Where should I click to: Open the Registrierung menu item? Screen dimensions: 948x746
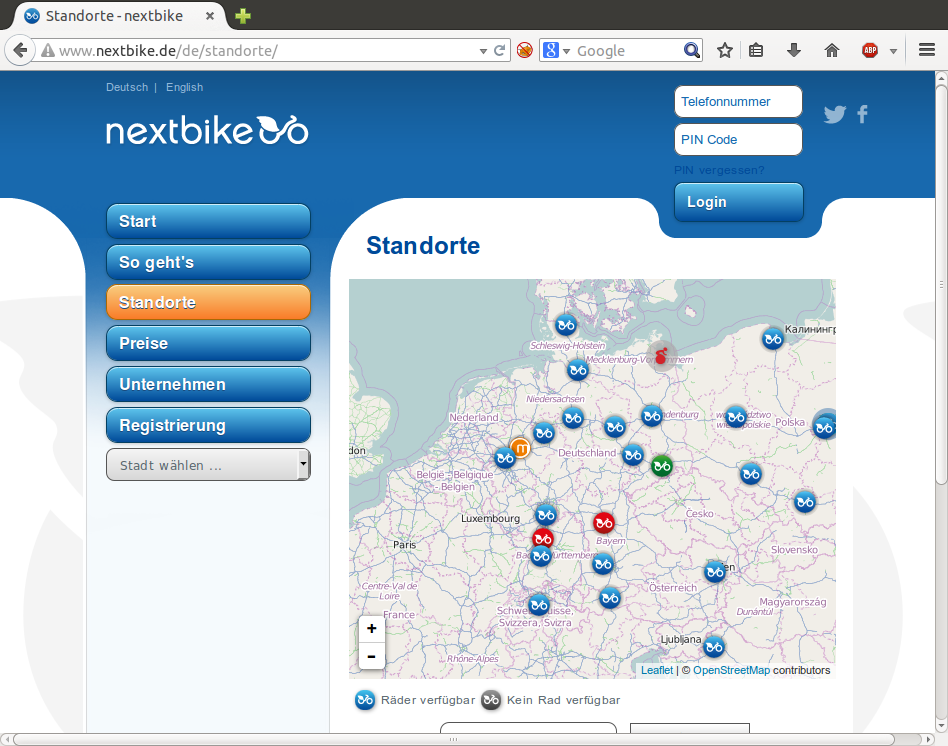click(209, 426)
